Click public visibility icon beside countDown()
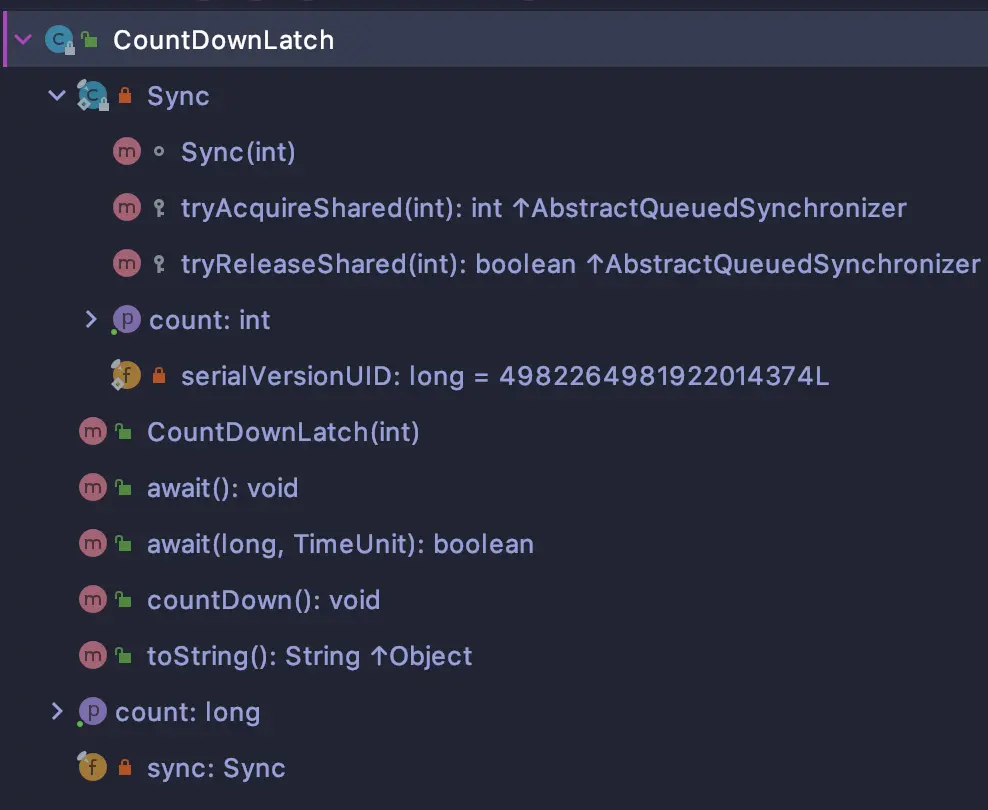Viewport: 988px width, 810px height. coord(124,600)
